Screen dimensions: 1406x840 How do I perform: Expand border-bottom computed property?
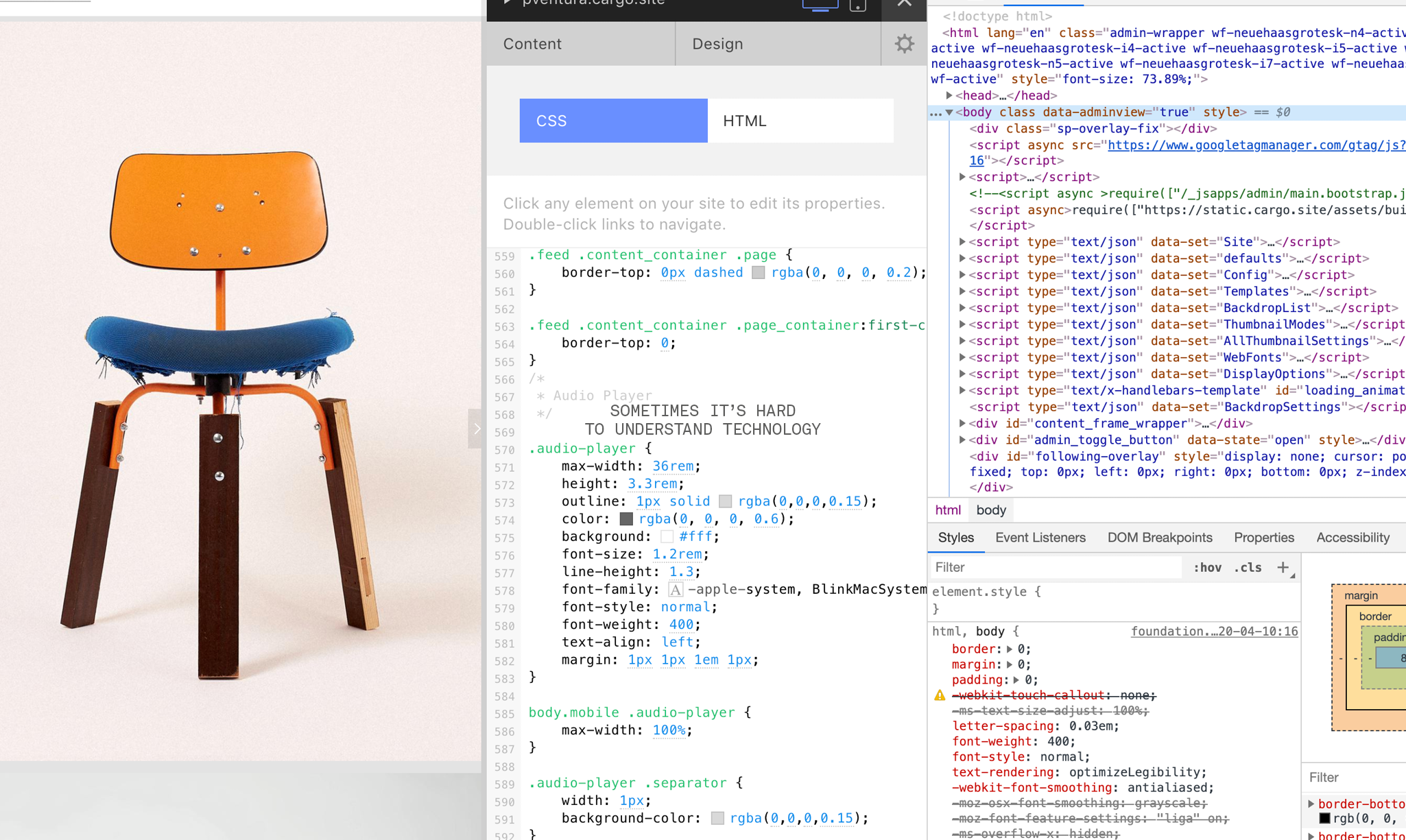coord(1311,804)
